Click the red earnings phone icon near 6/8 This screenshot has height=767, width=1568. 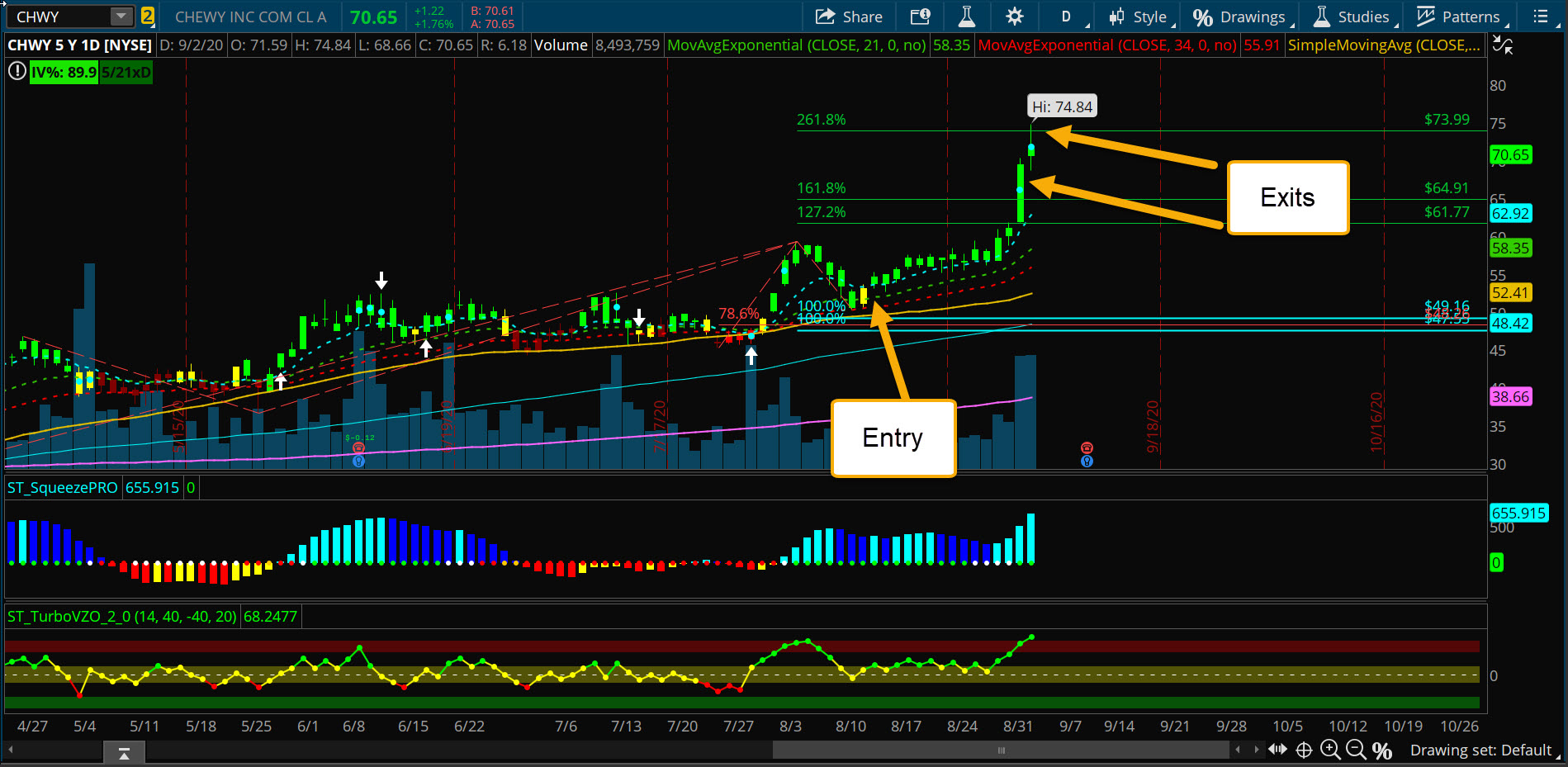pyautogui.click(x=358, y=448)
